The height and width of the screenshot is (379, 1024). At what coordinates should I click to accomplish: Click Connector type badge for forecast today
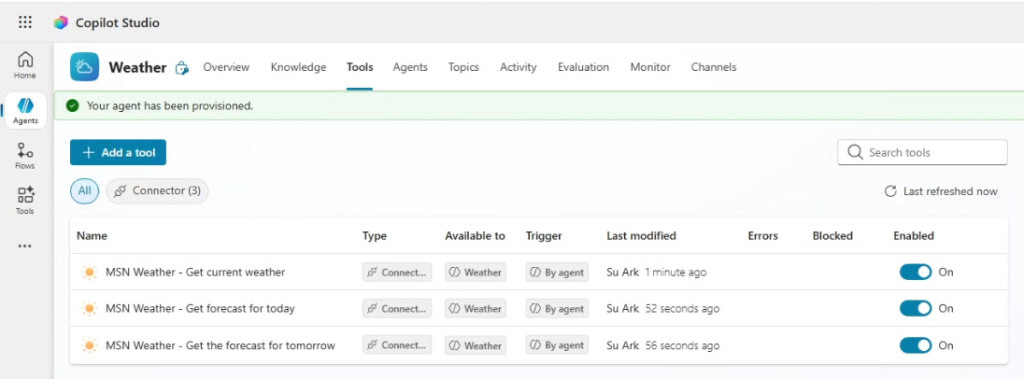[397, 308]
